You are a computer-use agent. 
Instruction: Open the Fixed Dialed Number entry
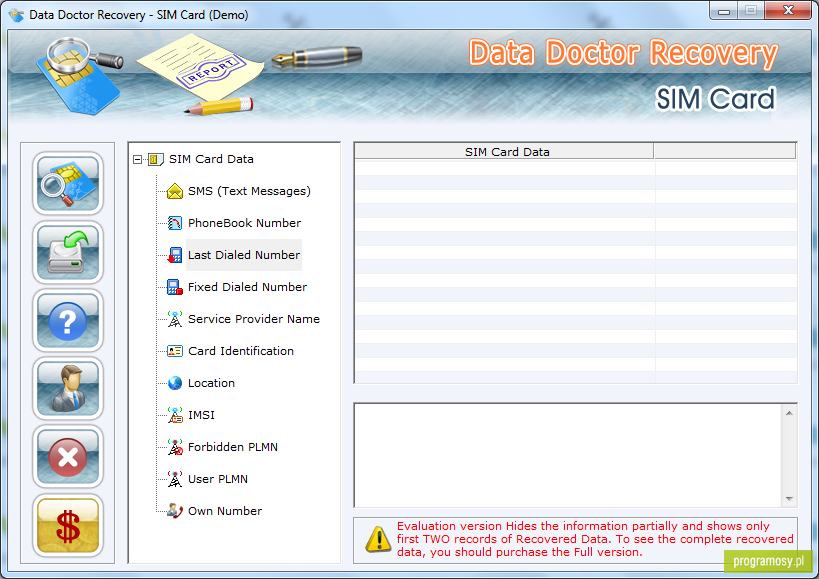click(247, 287)
